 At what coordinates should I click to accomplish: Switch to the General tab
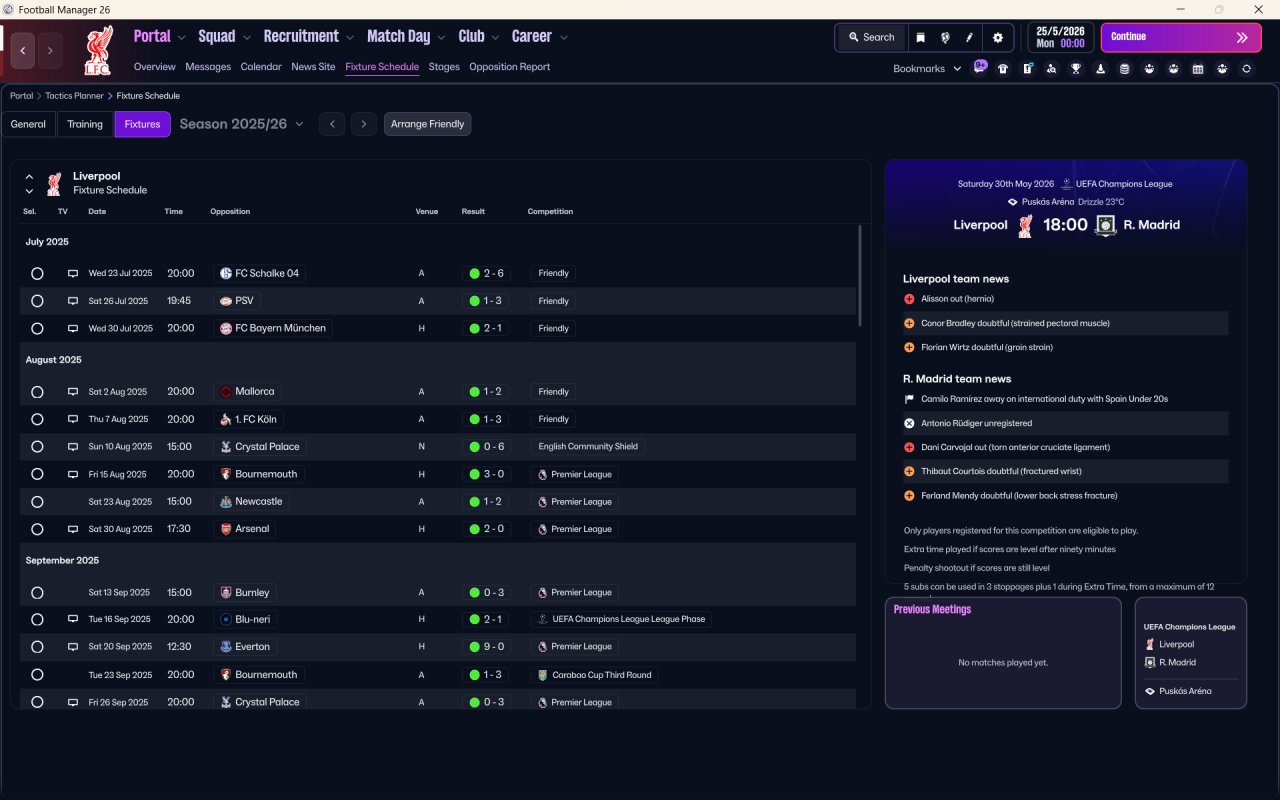tap(28, 124)
